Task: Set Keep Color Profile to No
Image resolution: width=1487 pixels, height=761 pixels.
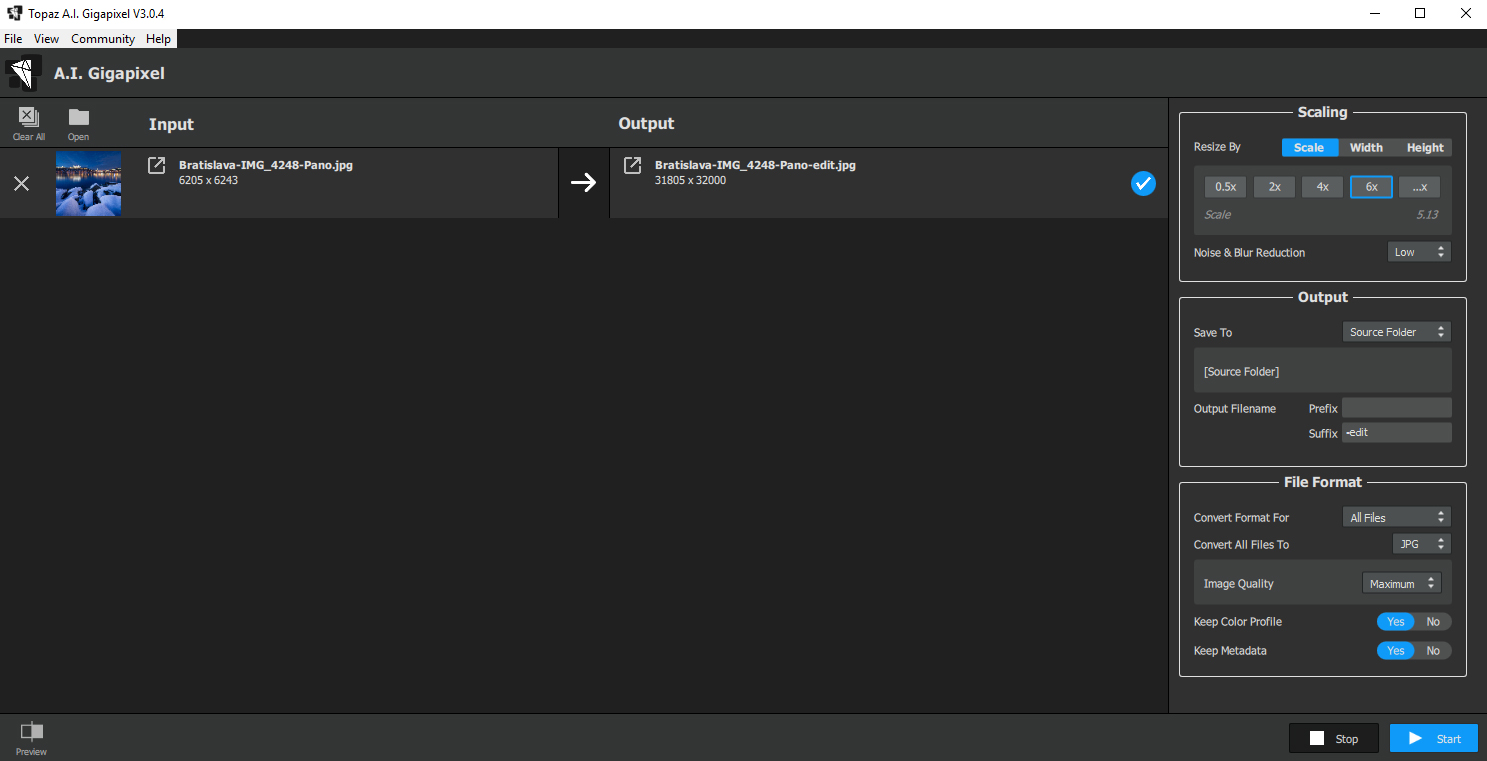Action: click(1433, 622)
